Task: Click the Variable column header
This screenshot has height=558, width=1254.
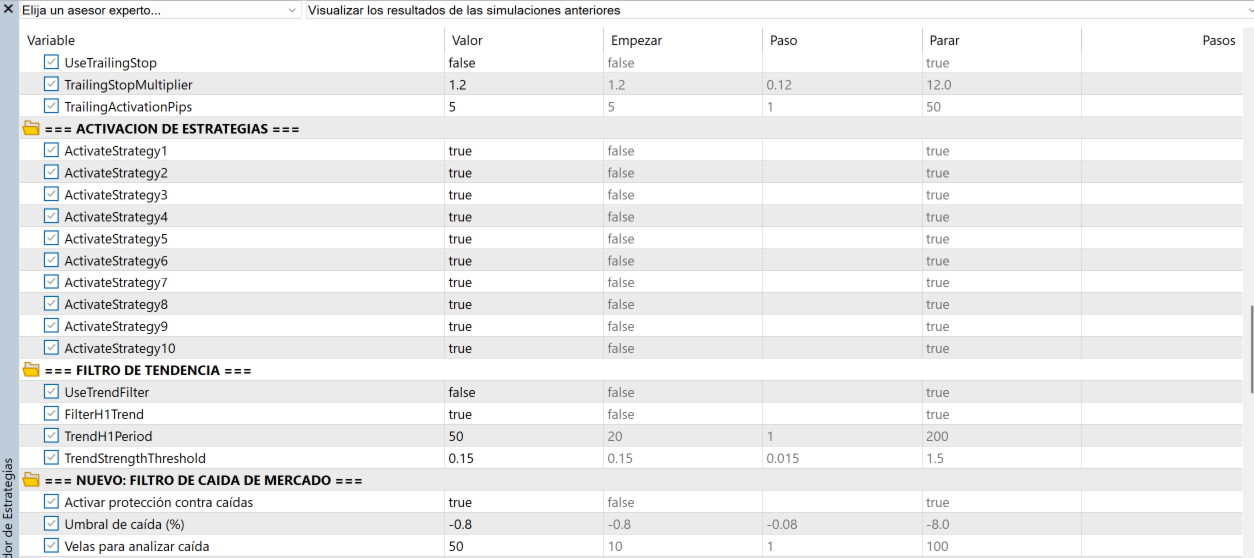Action: coord(51,41)
